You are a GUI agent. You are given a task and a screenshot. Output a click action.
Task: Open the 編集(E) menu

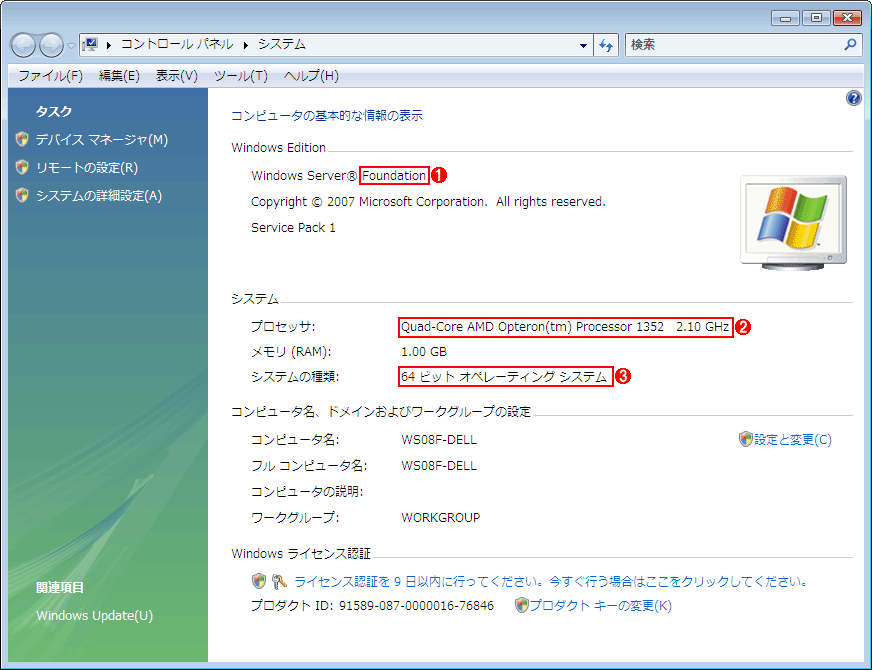[119, 76]
